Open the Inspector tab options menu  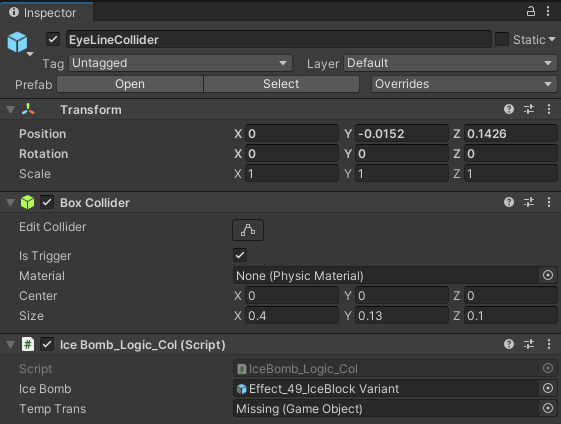pyautogui.click(x=548, y=11)
